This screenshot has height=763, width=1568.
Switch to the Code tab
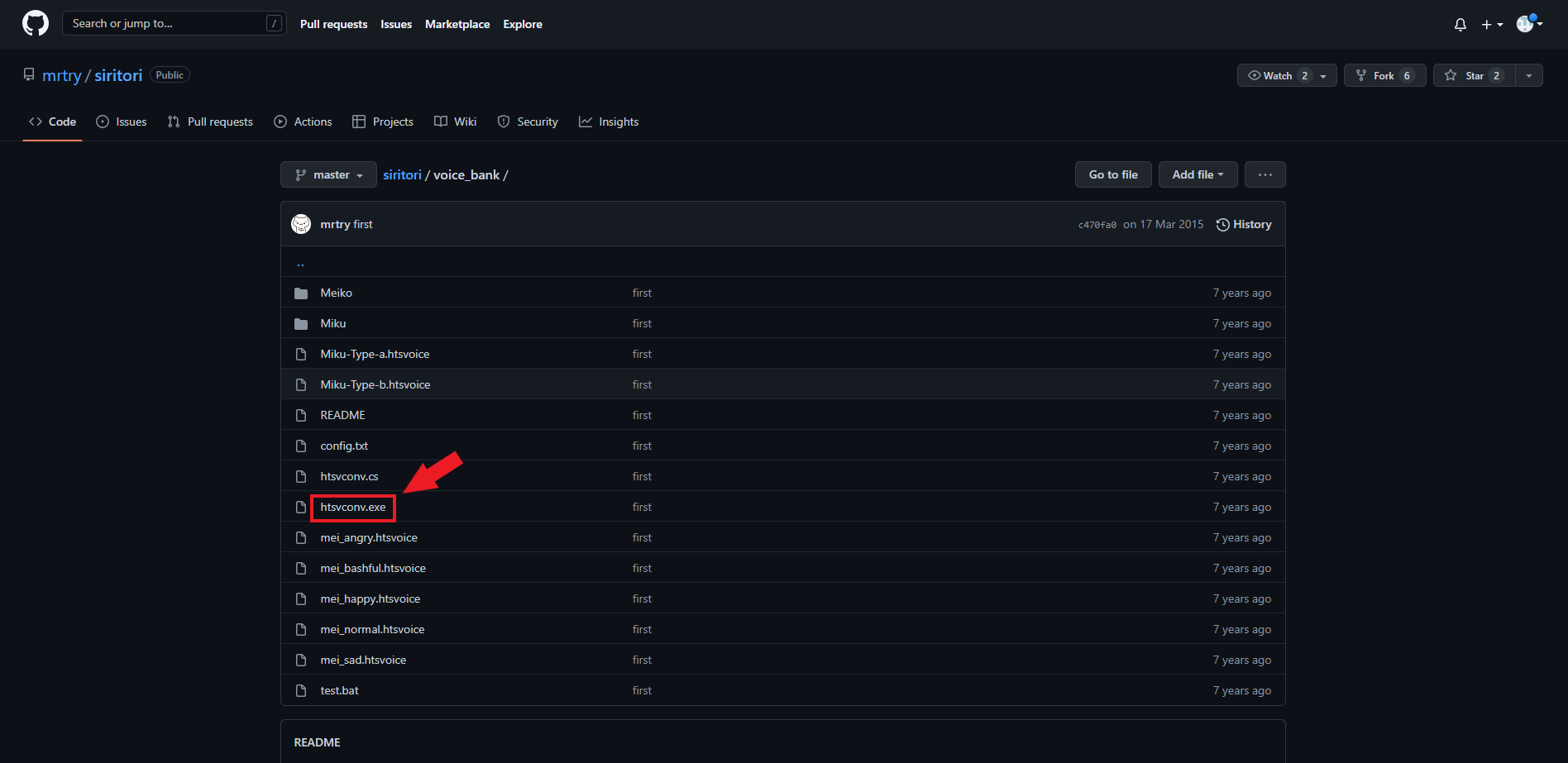52,122
